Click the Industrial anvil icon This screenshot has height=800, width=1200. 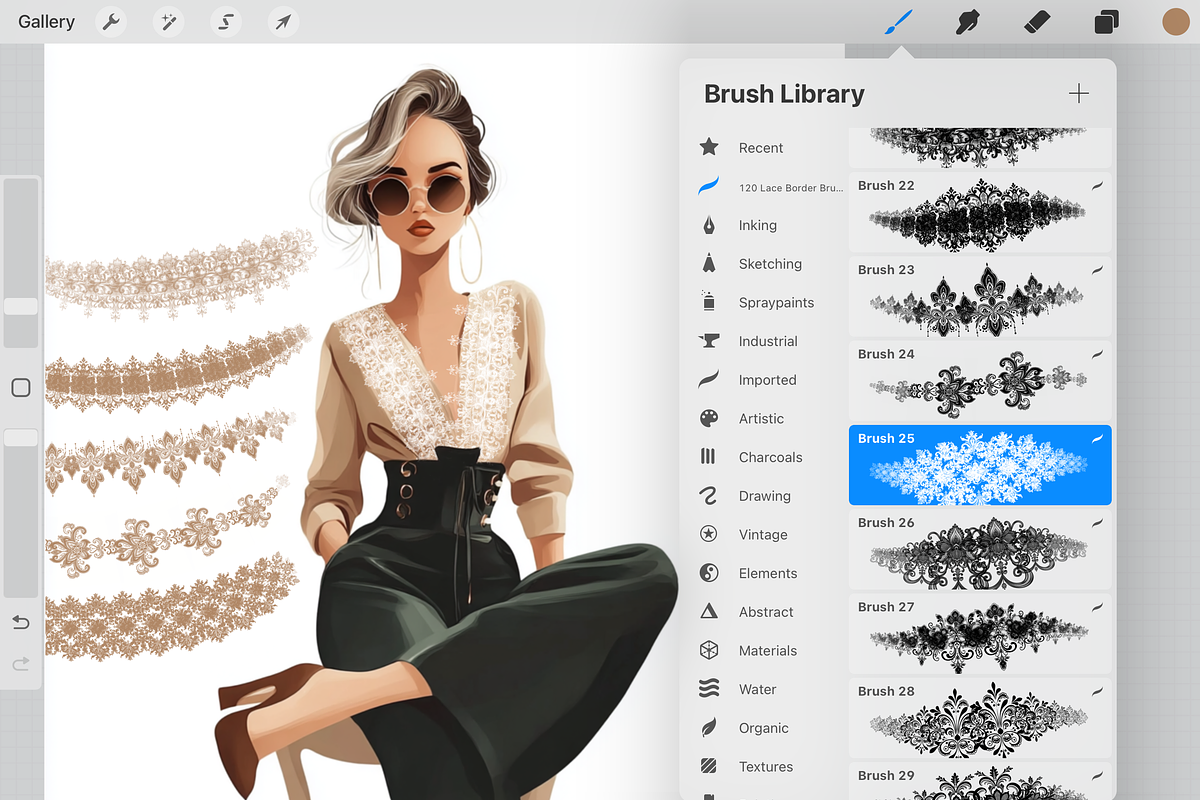709,341
